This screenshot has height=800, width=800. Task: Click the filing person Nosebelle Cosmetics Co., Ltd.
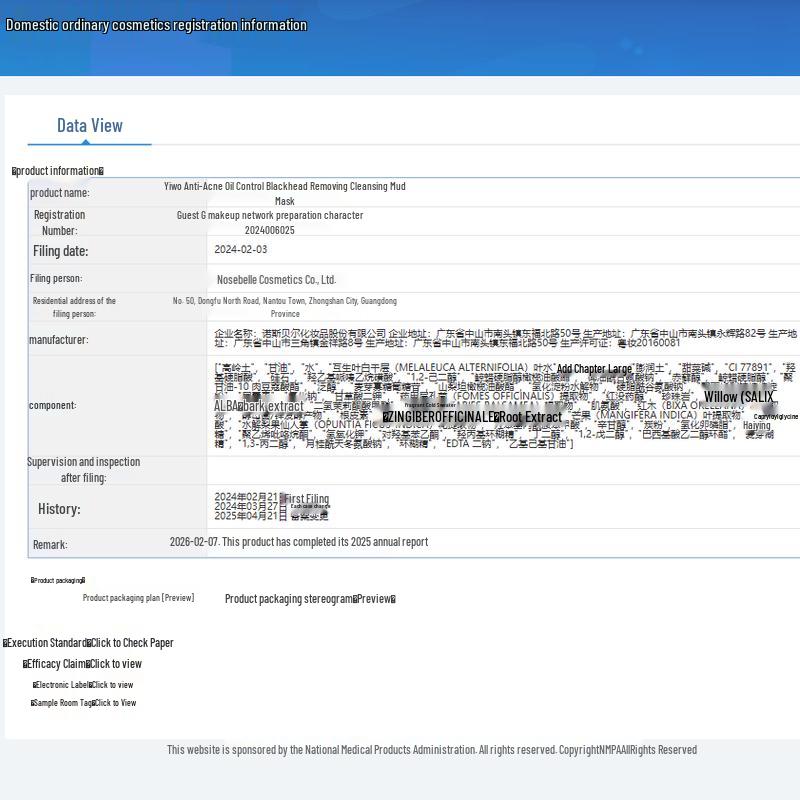pos(277,280)
